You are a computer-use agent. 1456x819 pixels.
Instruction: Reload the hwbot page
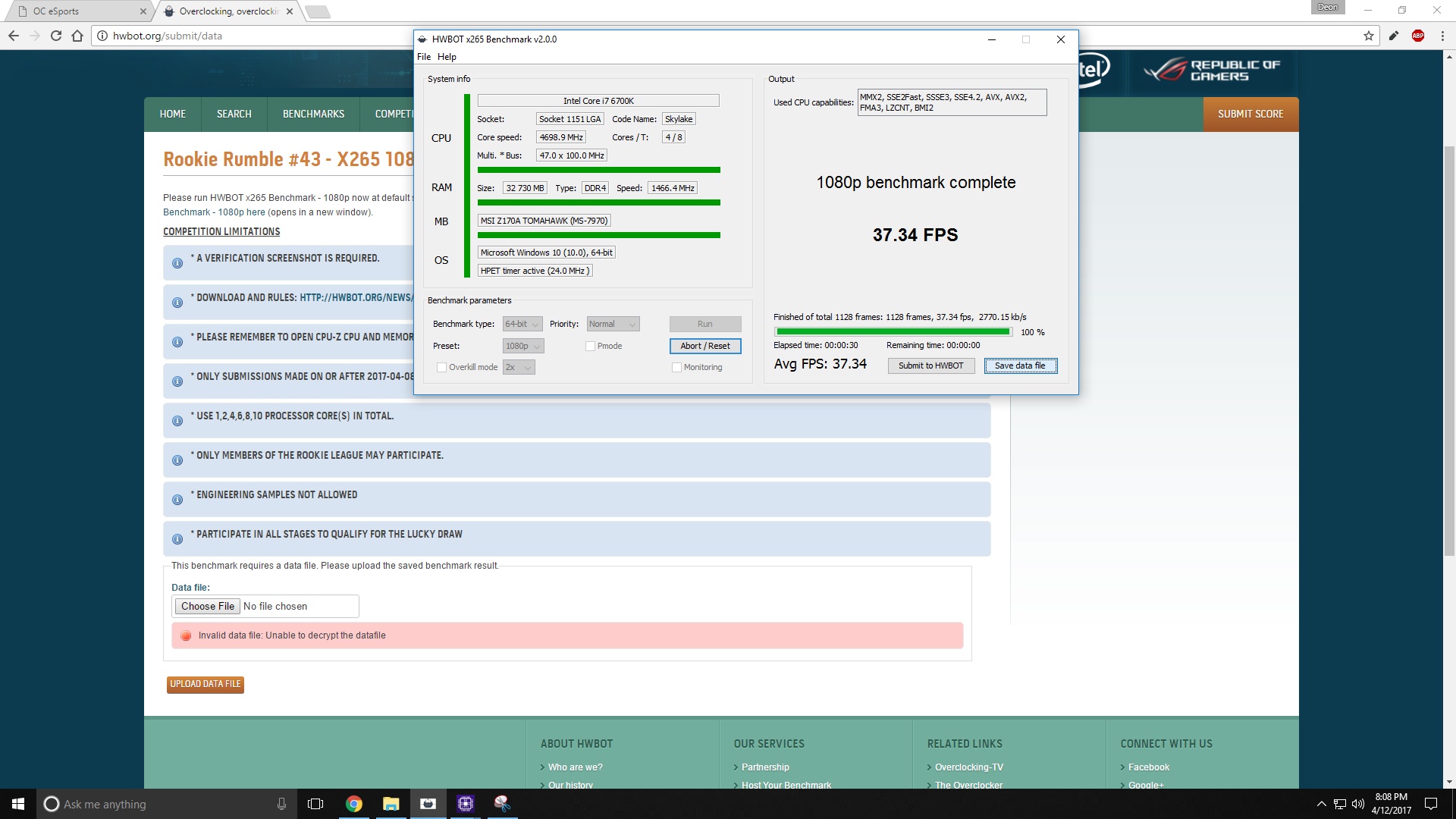coord(55,36)
